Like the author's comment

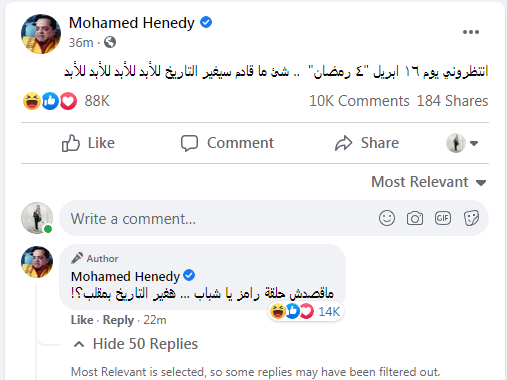[82, 320]
